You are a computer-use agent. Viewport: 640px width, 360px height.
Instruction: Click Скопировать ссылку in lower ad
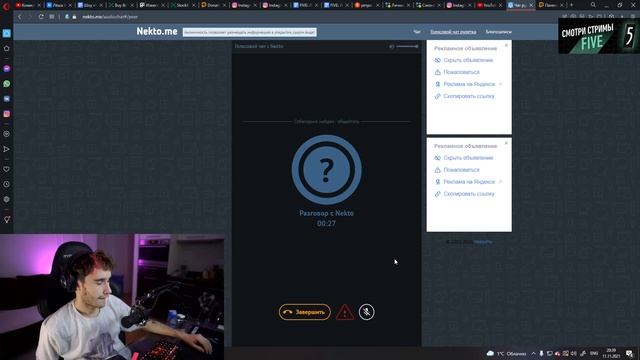point(469,194)
